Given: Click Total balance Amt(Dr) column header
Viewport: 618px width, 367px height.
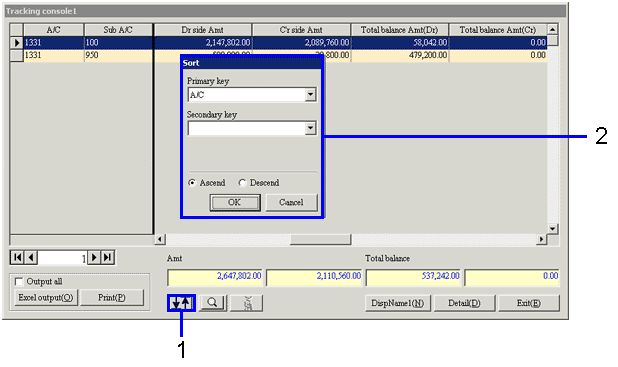Looking at the screenshot, I should tap(399, 30).
